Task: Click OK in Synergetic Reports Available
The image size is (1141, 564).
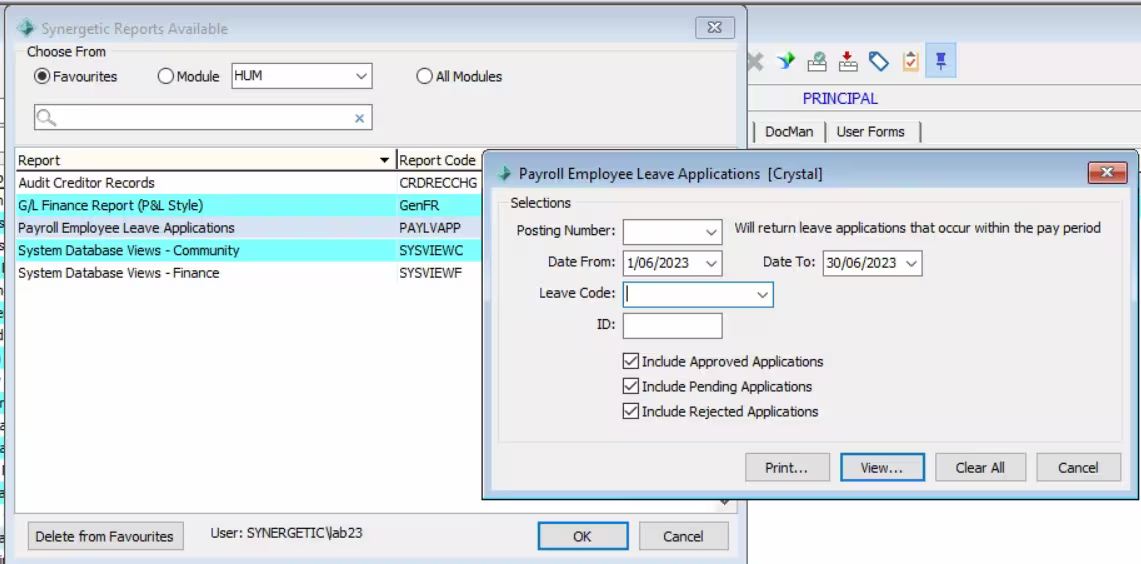Action: coord(582,536)
